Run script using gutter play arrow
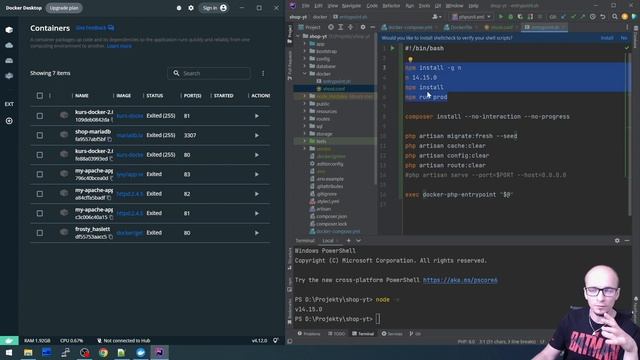 (393, 48)
